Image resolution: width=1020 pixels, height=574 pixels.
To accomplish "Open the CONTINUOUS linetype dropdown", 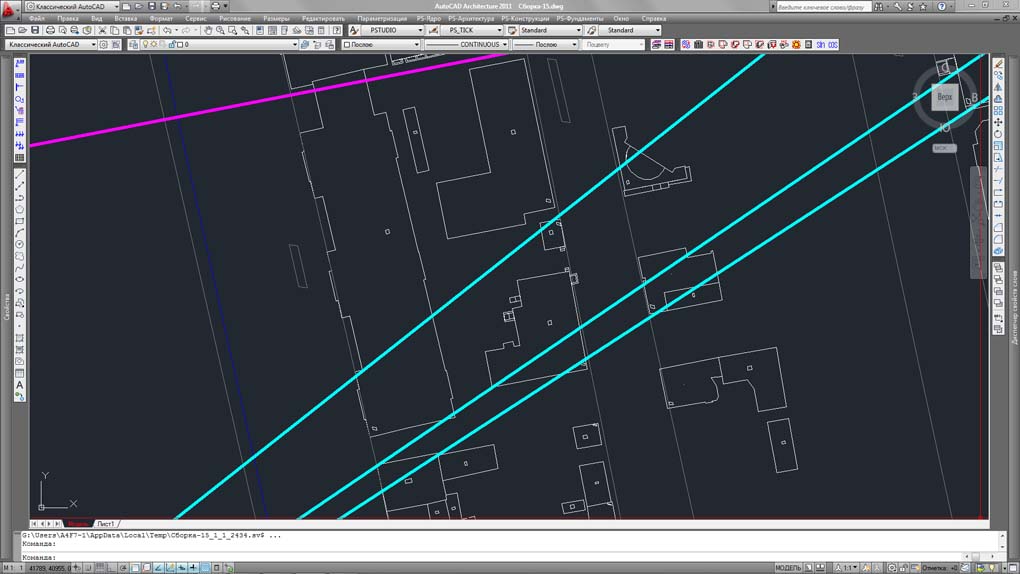I will [466, 45].
